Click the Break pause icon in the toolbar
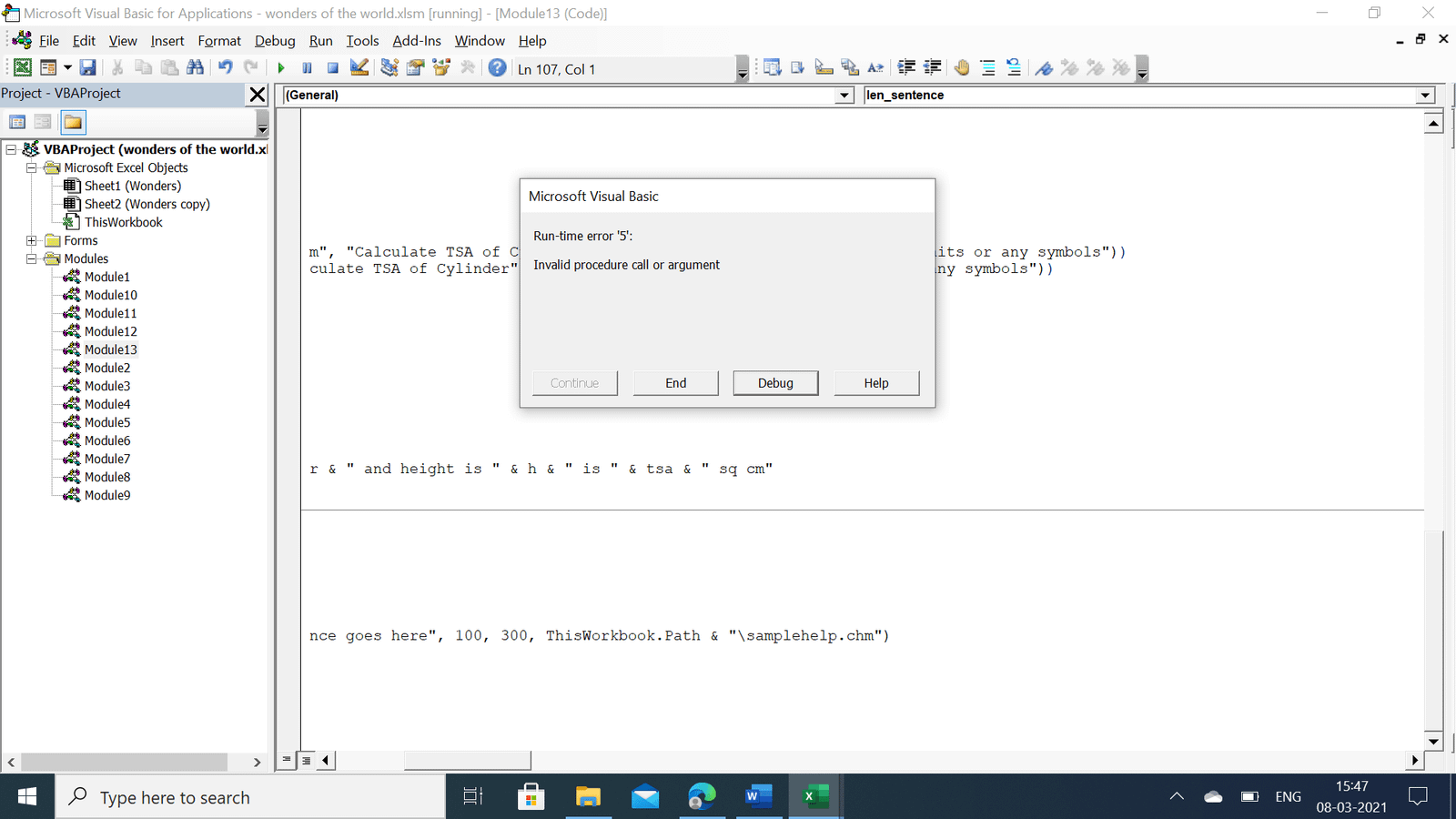 coord(308,68)
